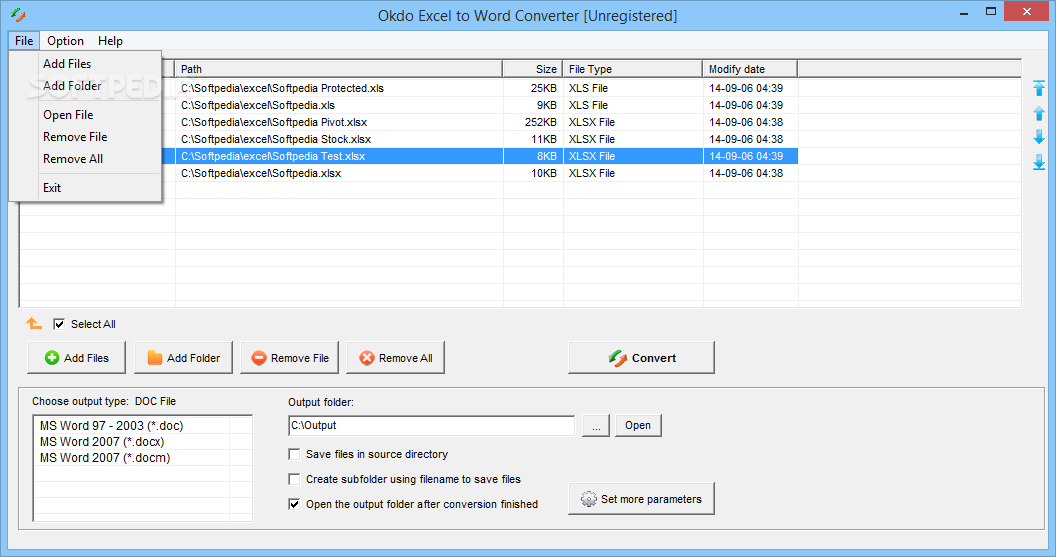Choose Add Files from the File menu
The image size is (1056, 557).
(x=86, y=63)
